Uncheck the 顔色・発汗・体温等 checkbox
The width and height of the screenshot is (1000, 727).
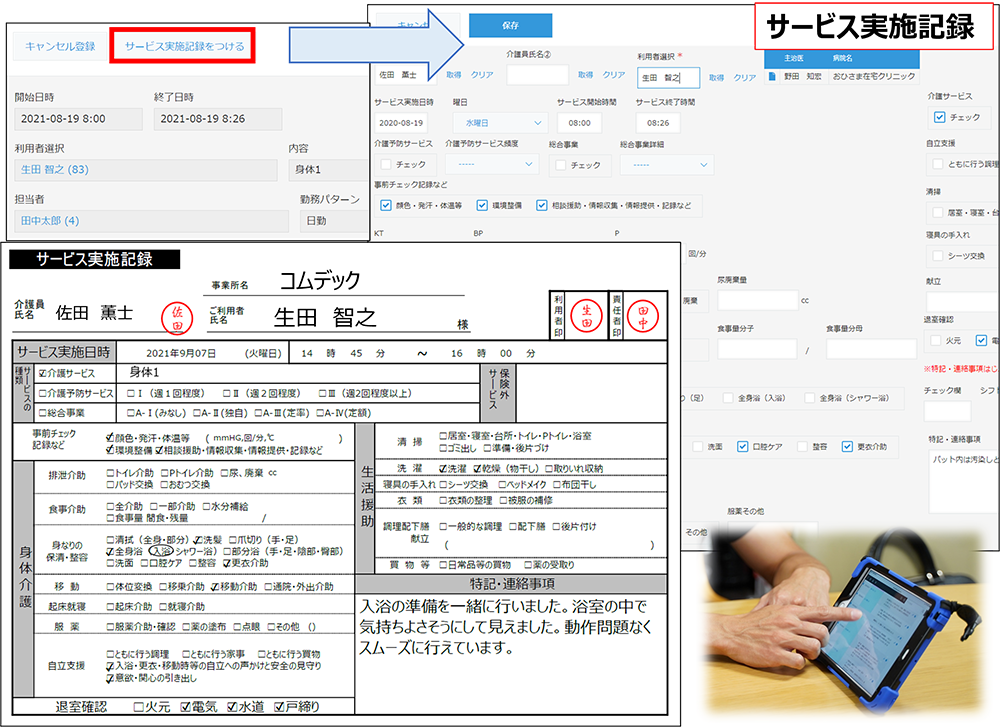point(386,205)
